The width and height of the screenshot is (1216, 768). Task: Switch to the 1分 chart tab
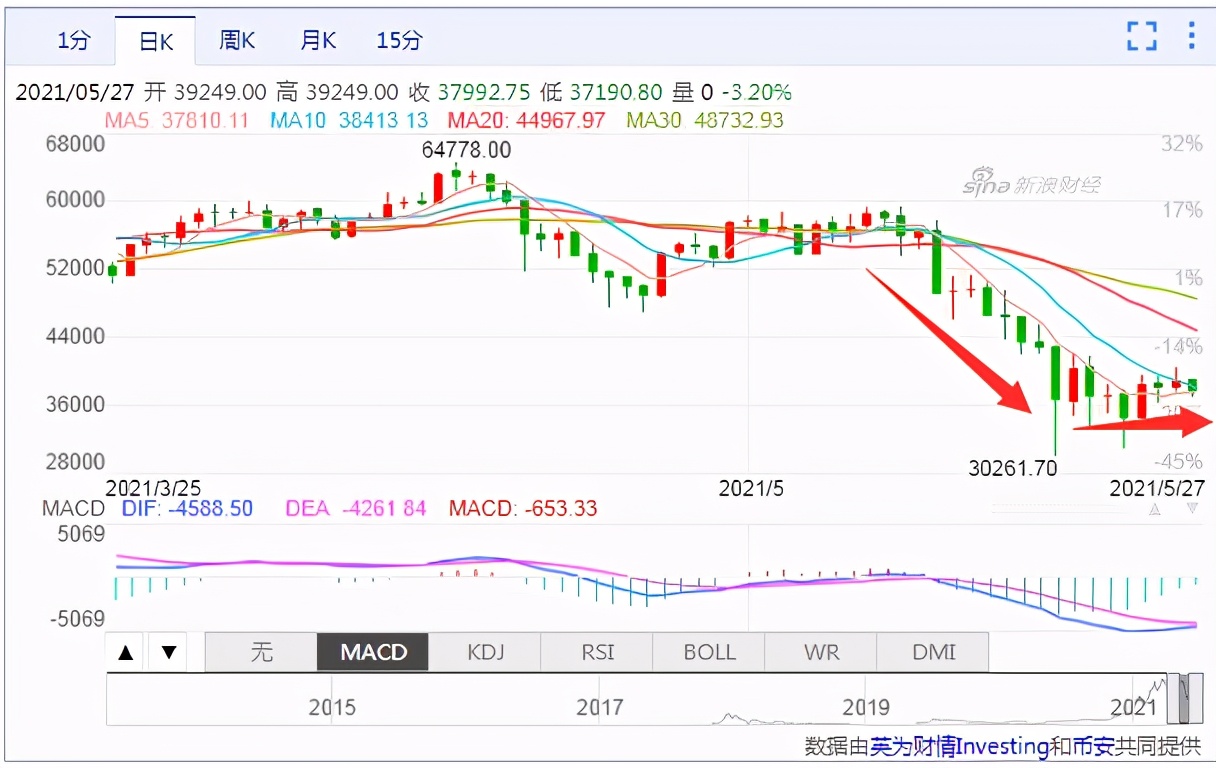pos(74,41)
